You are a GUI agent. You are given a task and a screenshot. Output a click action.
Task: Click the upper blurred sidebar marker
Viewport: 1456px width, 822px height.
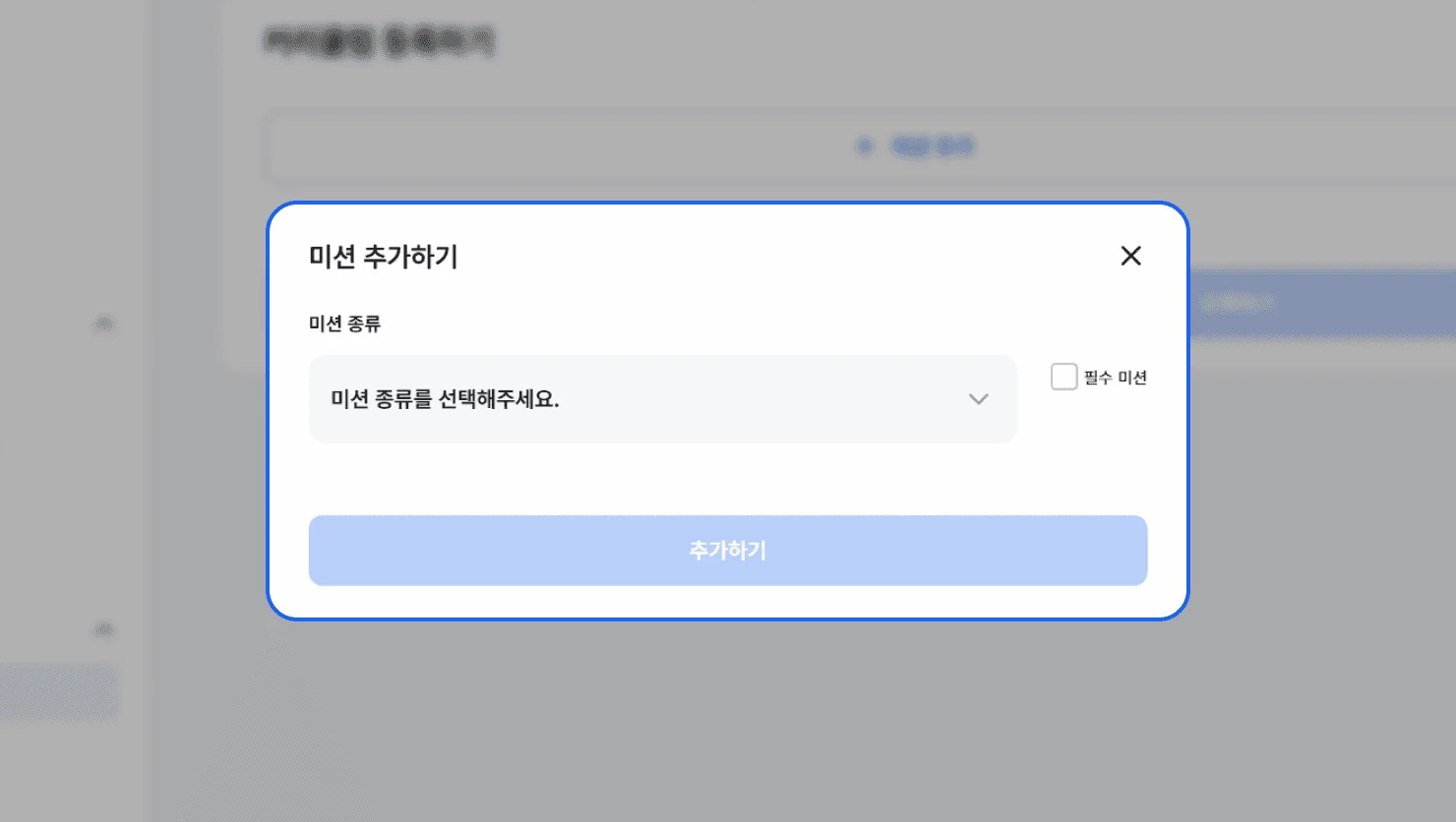tap(103, 323)
